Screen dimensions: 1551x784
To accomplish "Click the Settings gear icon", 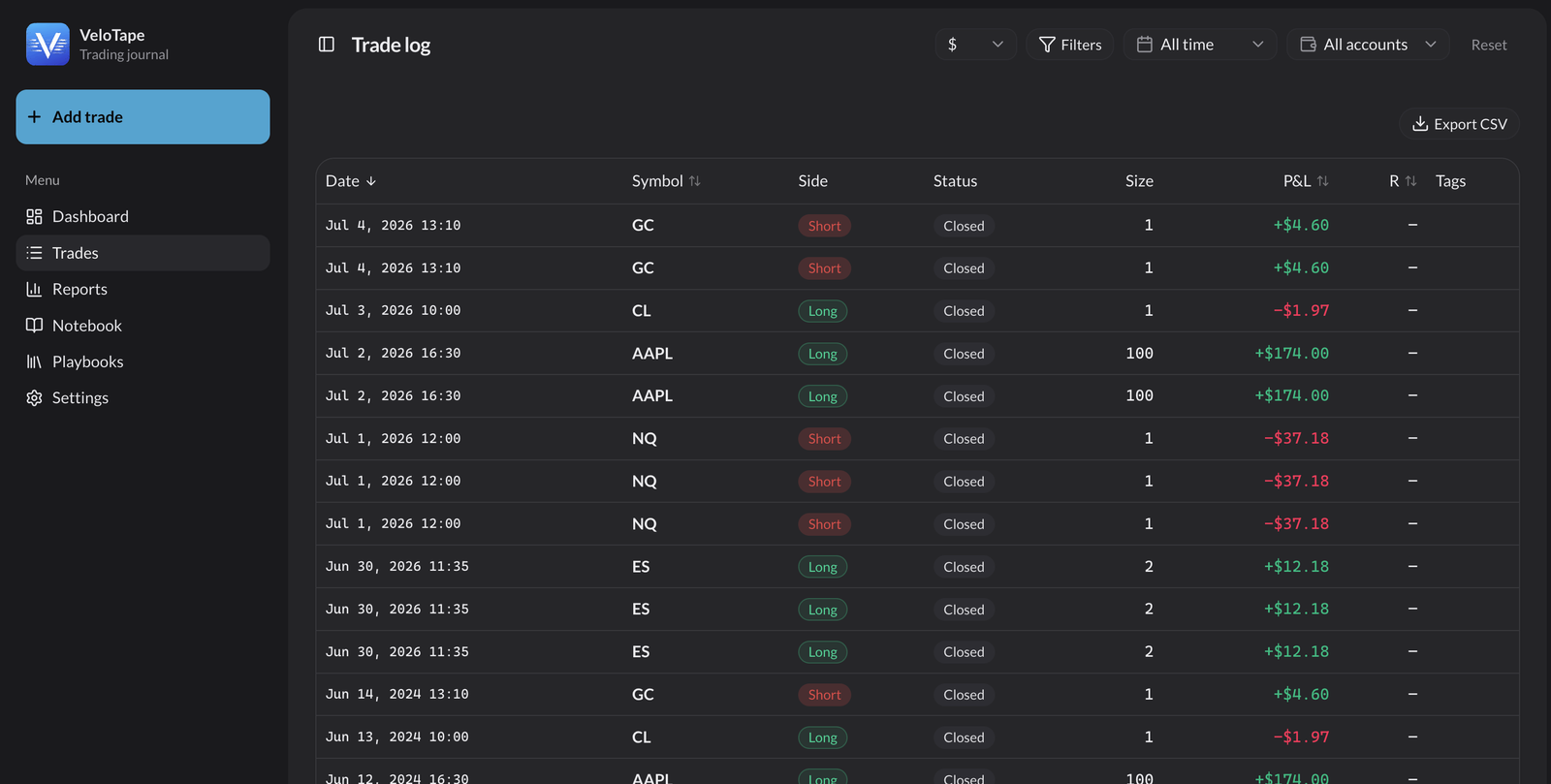I will tap(34, 397).
